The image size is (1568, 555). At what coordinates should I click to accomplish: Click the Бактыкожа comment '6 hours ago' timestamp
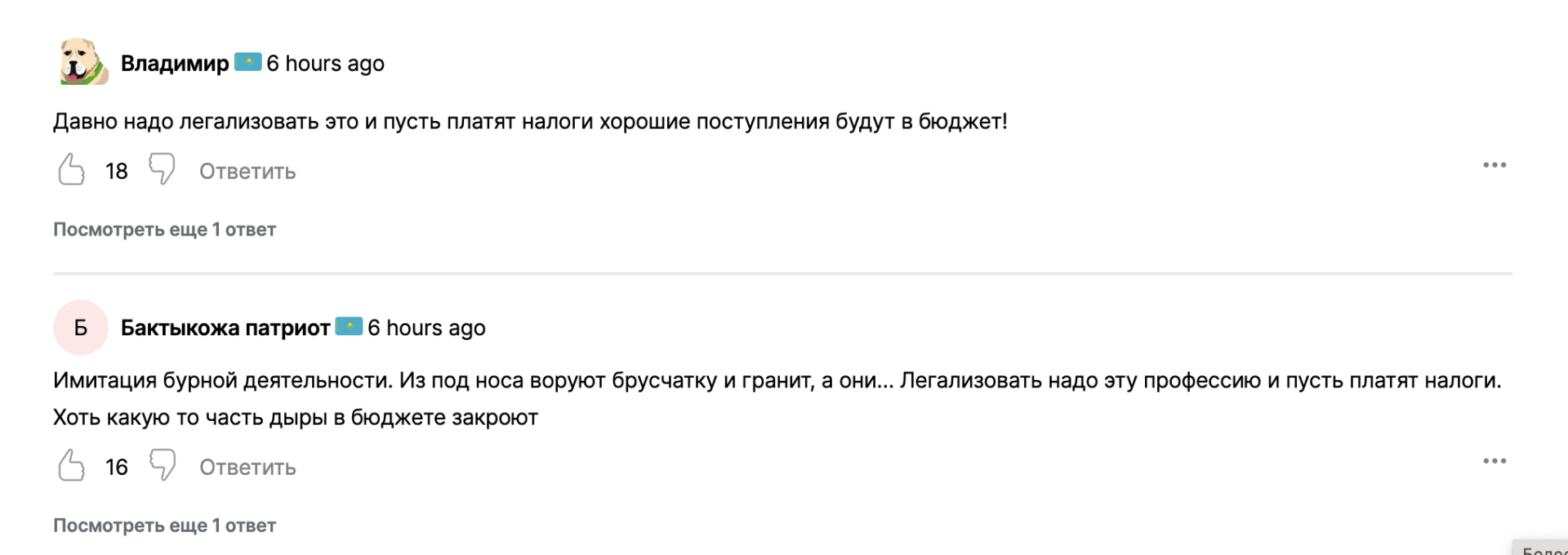(426, 329)
